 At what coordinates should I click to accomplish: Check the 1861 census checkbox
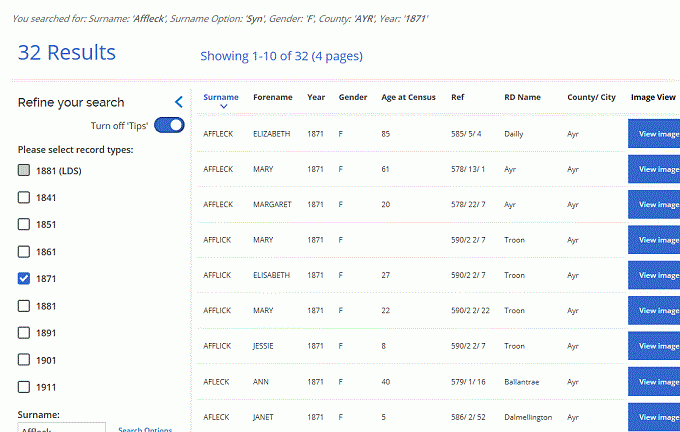click(24, 252)
